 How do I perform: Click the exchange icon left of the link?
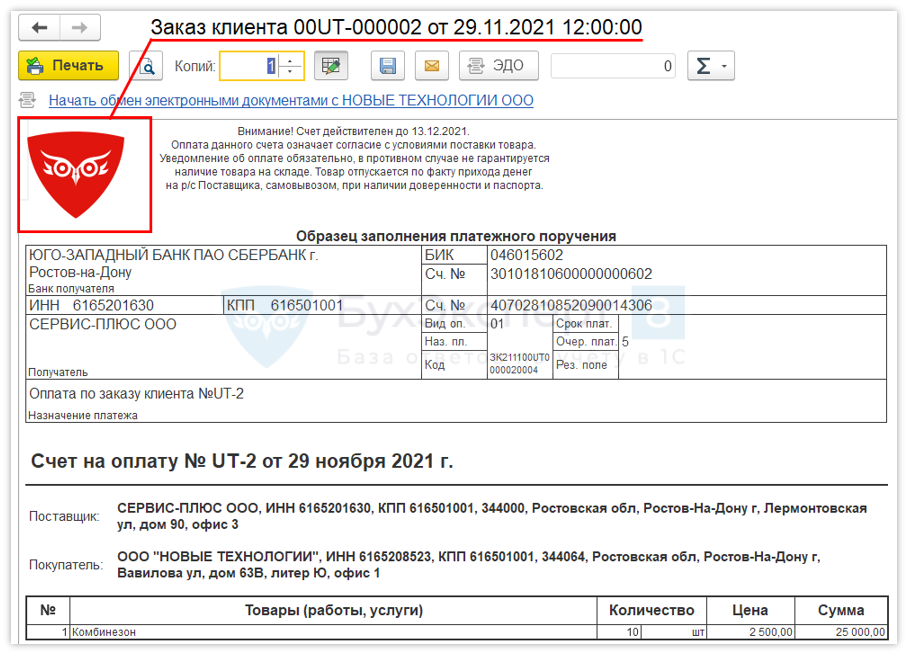27,100
